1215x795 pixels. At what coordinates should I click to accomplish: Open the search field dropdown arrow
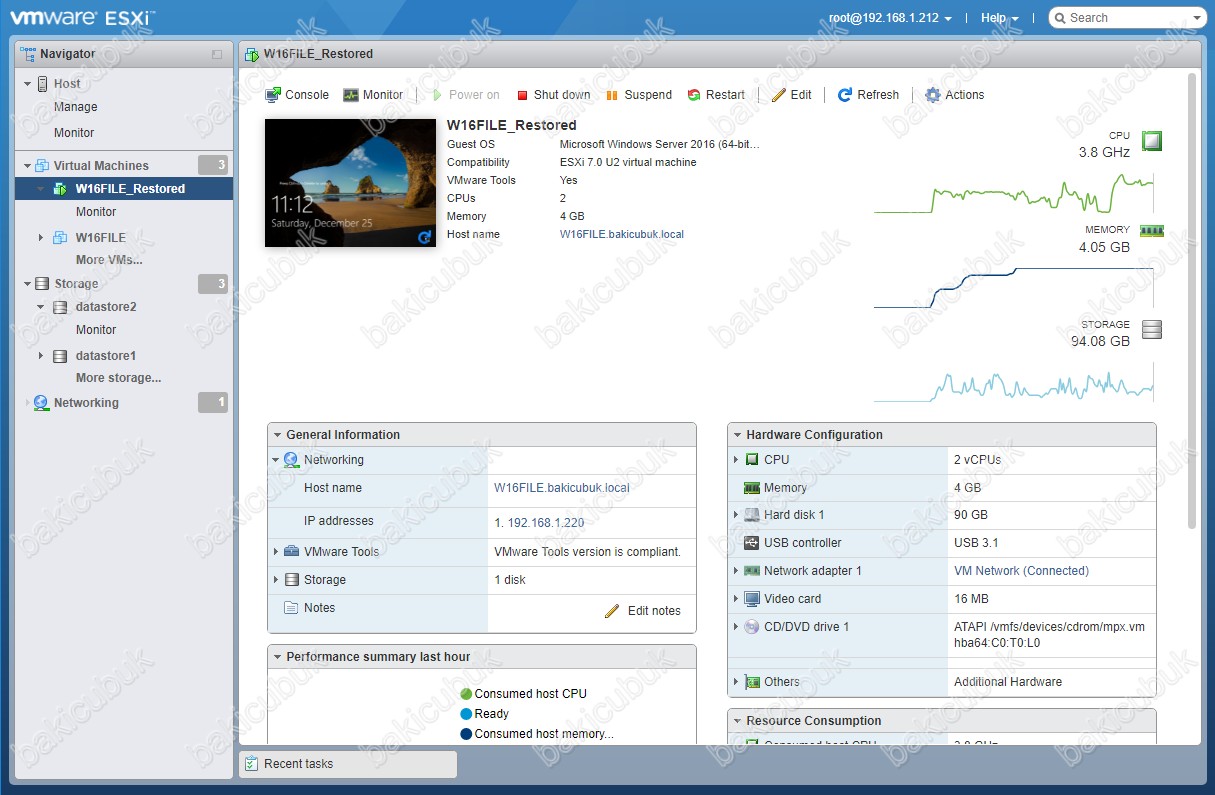[x=1197, y=18]
